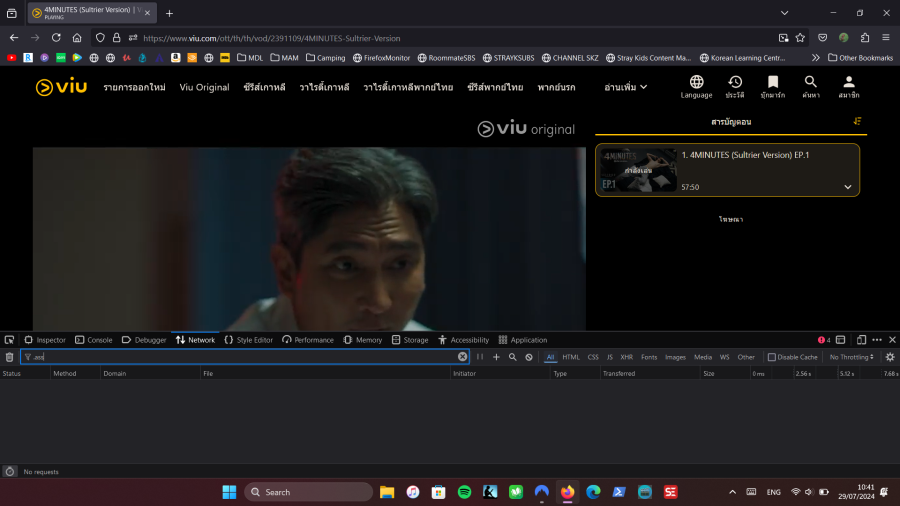Expand the อ่านเพิ่ม menu dropdown
The height and width of the screenshot is (506, 900).
point(625,87)
